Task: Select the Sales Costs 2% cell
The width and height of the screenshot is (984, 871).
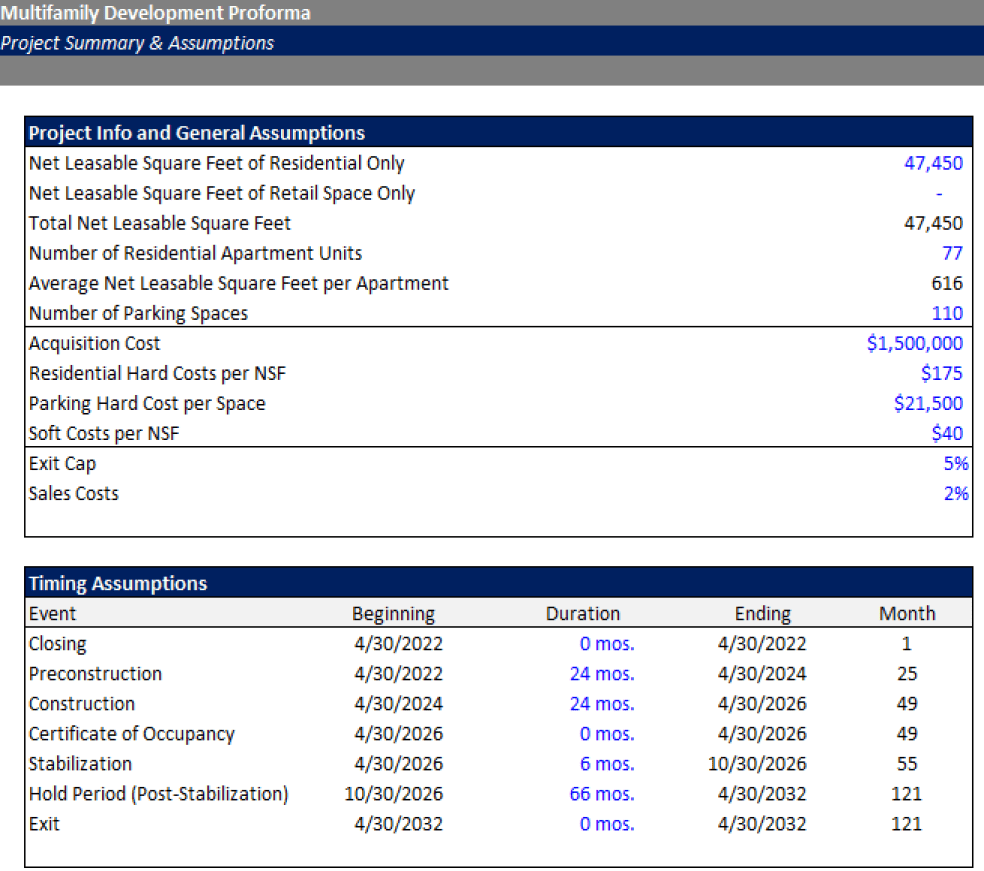Action: pos(955,494)
